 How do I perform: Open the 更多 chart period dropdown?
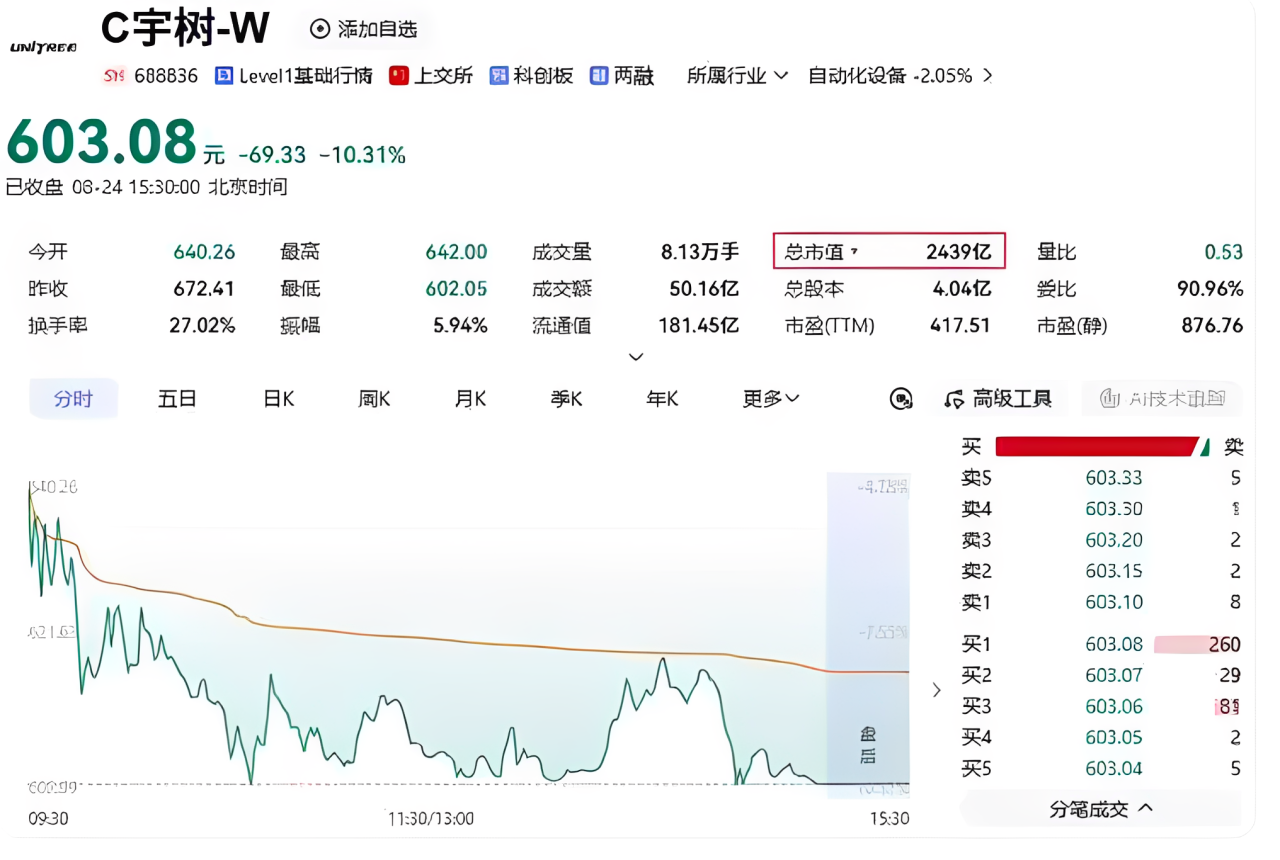(770, 399)
